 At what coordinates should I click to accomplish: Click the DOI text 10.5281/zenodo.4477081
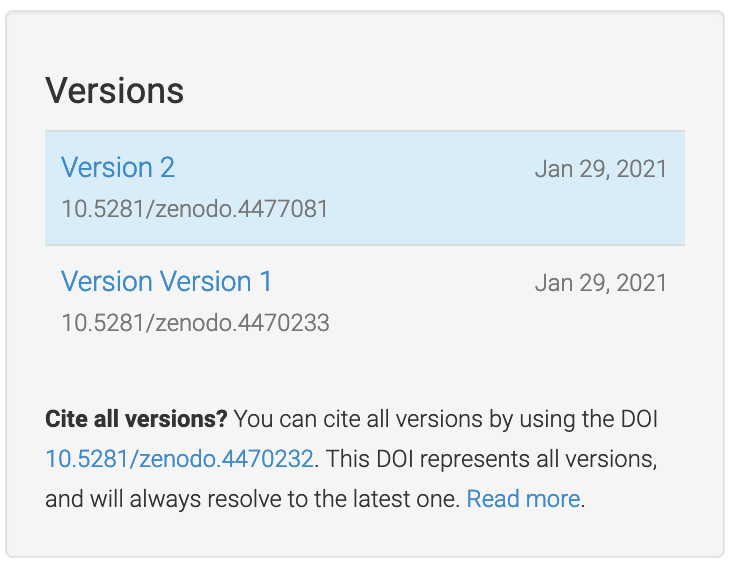195,209
